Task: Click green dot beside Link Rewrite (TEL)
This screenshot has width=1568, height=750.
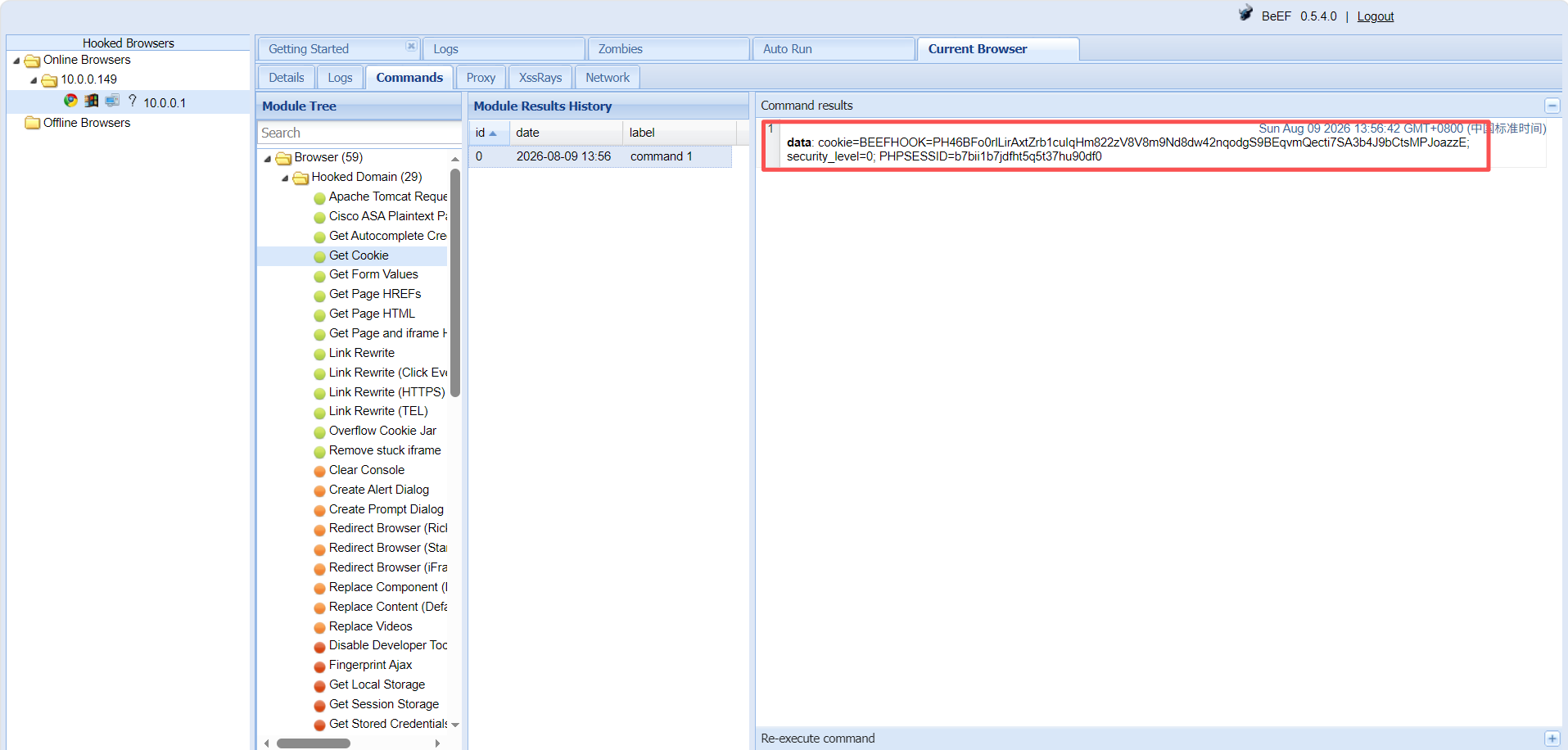Action: click(319, 412)
